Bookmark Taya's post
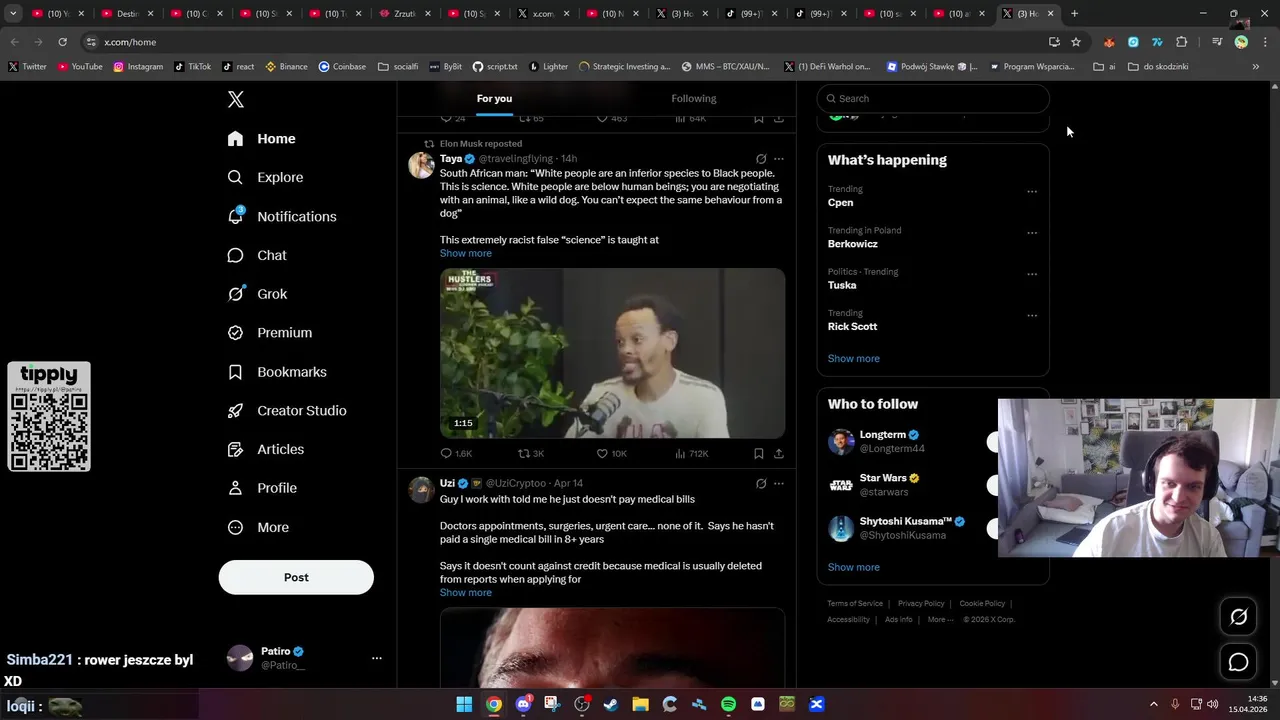 pyautogui.click(x=759, y=453)
